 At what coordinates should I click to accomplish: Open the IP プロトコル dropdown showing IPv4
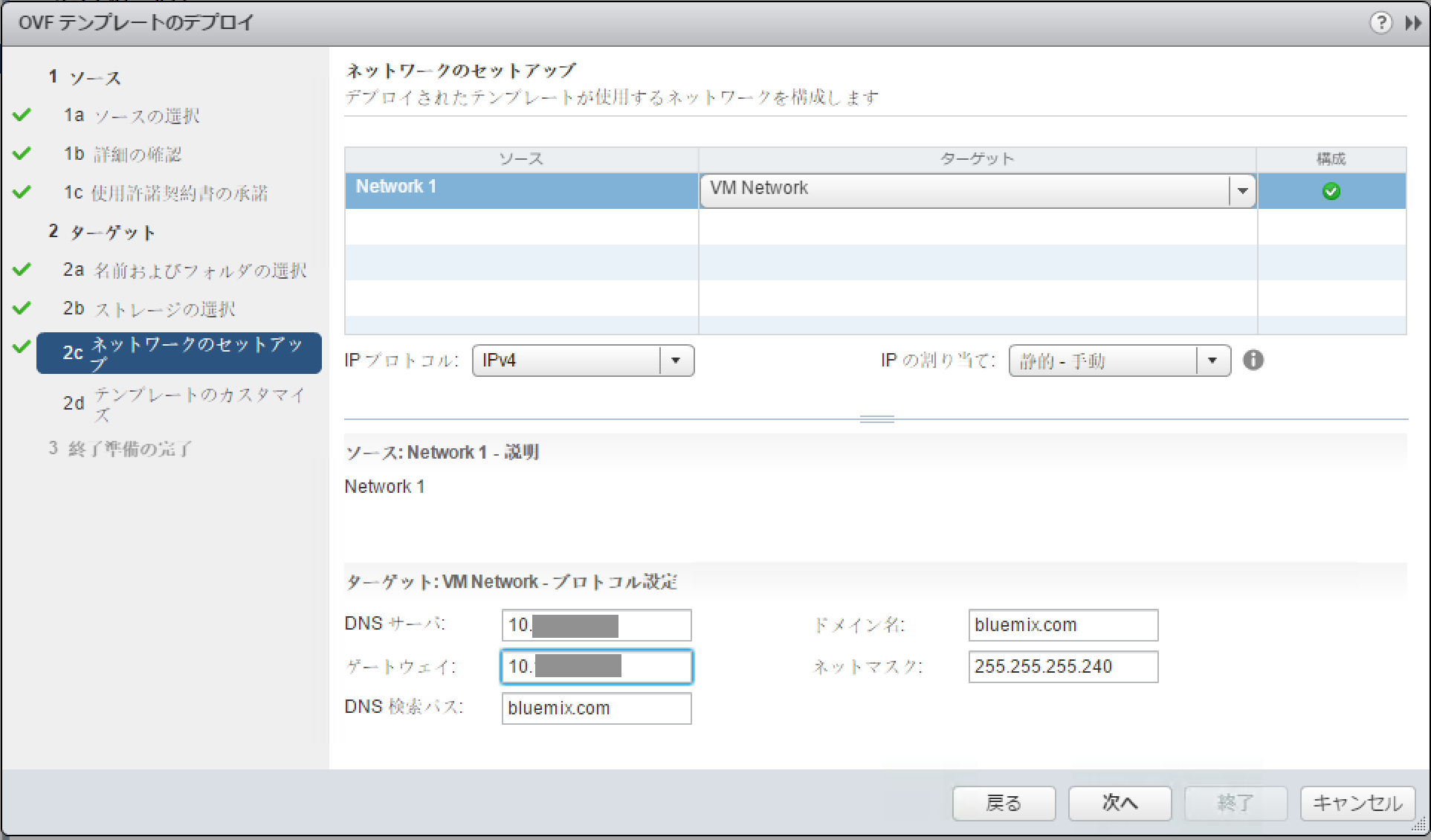[x=675, y=361]
